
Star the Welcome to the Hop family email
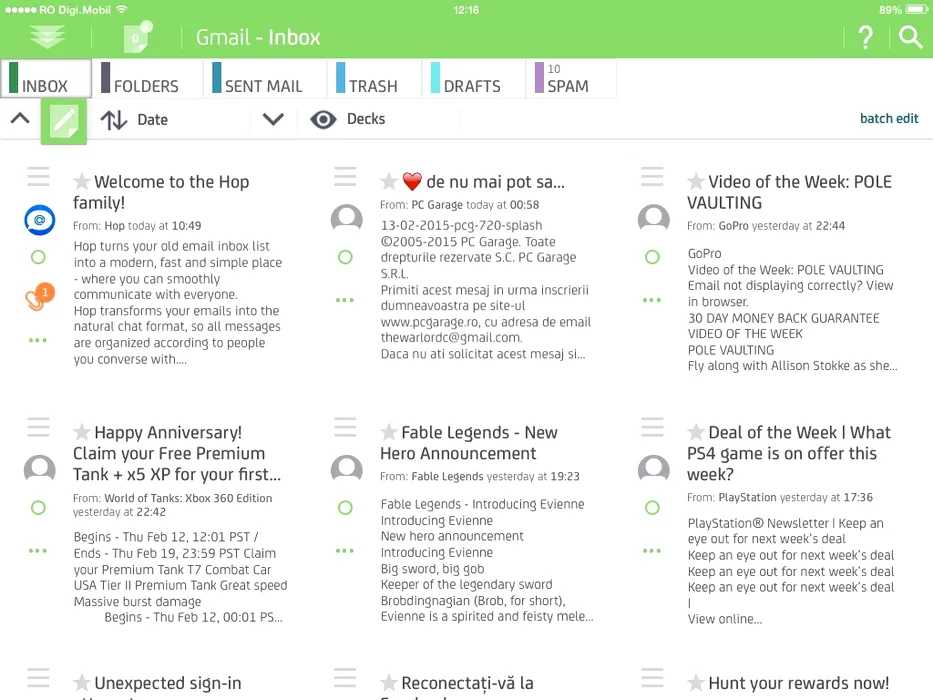pyautogui.click(x=82, y=181)
